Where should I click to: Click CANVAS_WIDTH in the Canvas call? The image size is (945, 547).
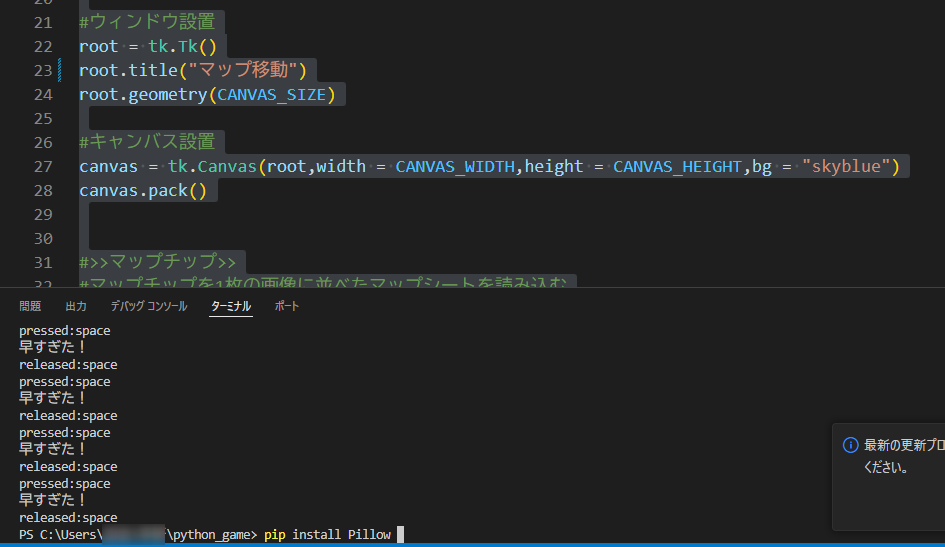tap(455, 166)
